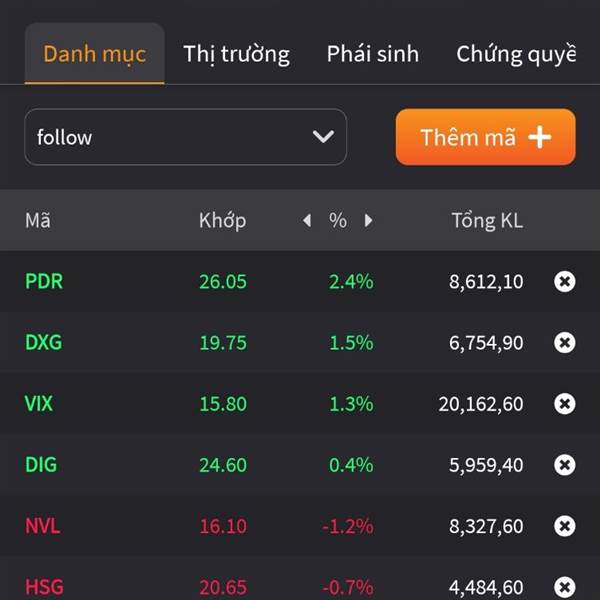Click the chevron in the follow selector
600x600 pixels.
pyautogui.click(x=323, y=137)
